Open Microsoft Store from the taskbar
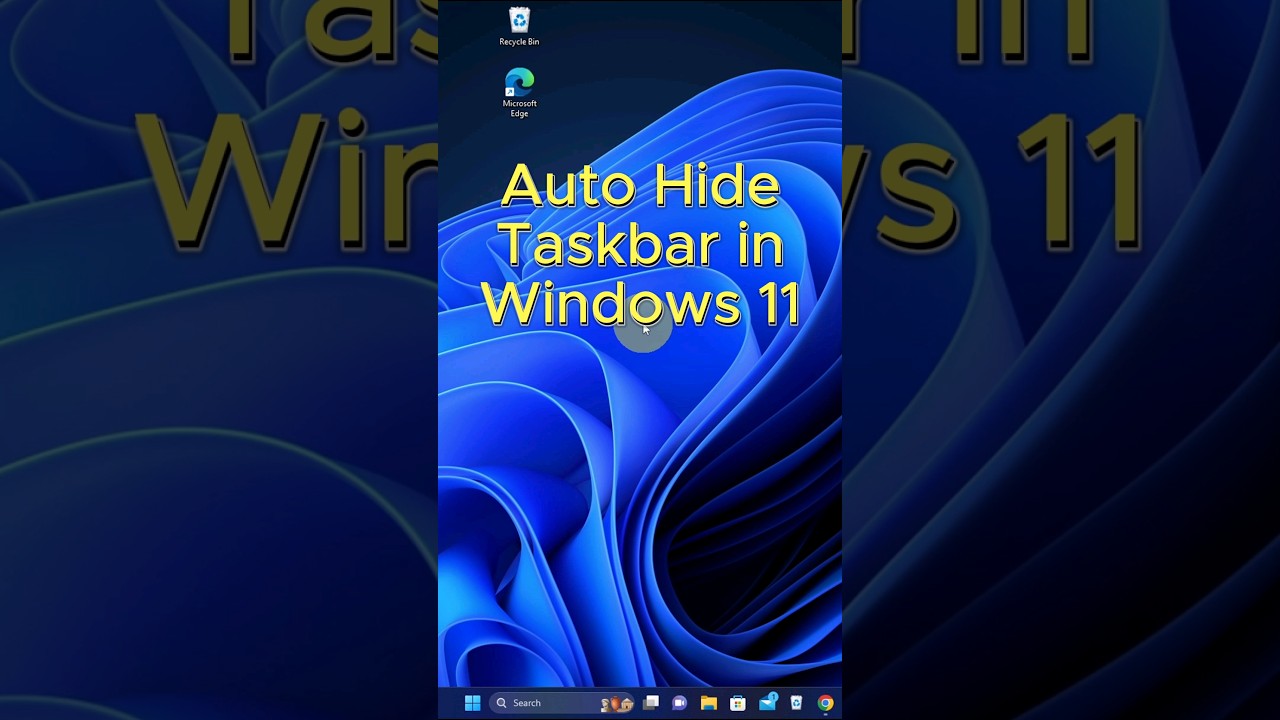 pyautogui.click(x=738, y=703)
